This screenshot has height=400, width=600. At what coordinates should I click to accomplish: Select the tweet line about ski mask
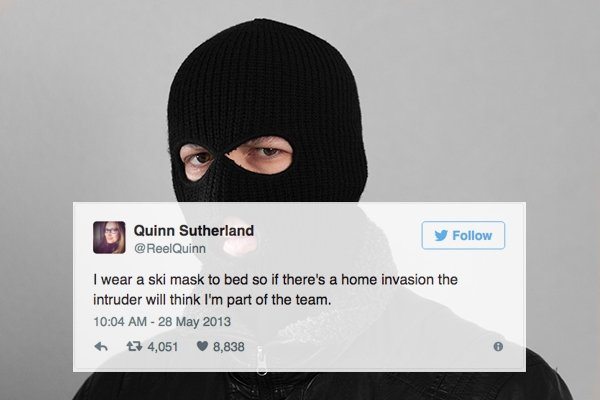tap(276, 279)
